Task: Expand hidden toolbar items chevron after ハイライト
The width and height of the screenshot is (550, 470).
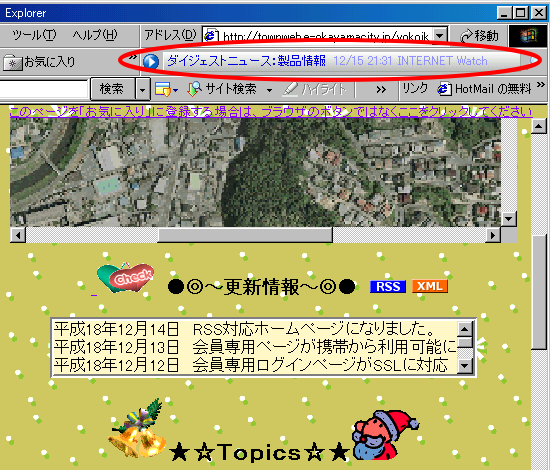Action: tap(381, 90)
